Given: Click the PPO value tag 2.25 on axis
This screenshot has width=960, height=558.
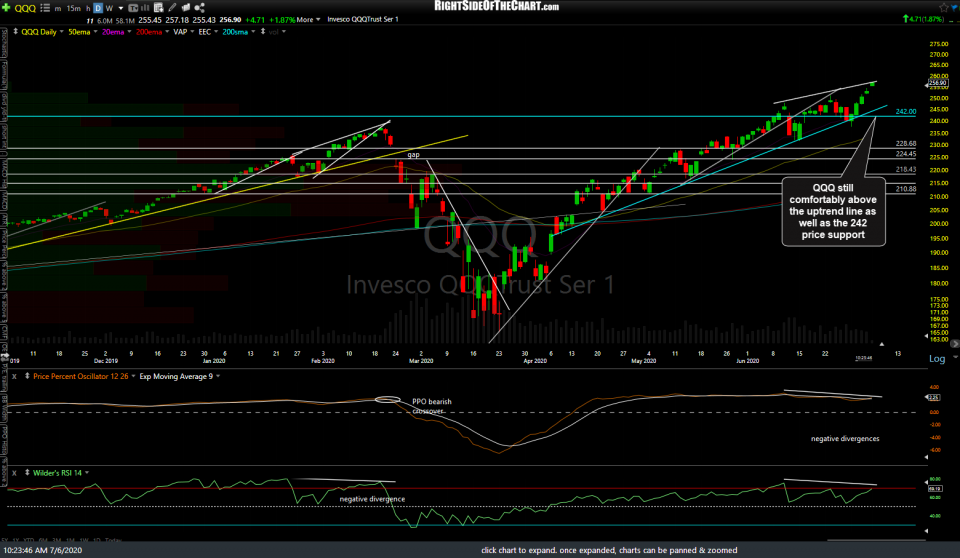Looking at the screenshot, I should (934, 398).
